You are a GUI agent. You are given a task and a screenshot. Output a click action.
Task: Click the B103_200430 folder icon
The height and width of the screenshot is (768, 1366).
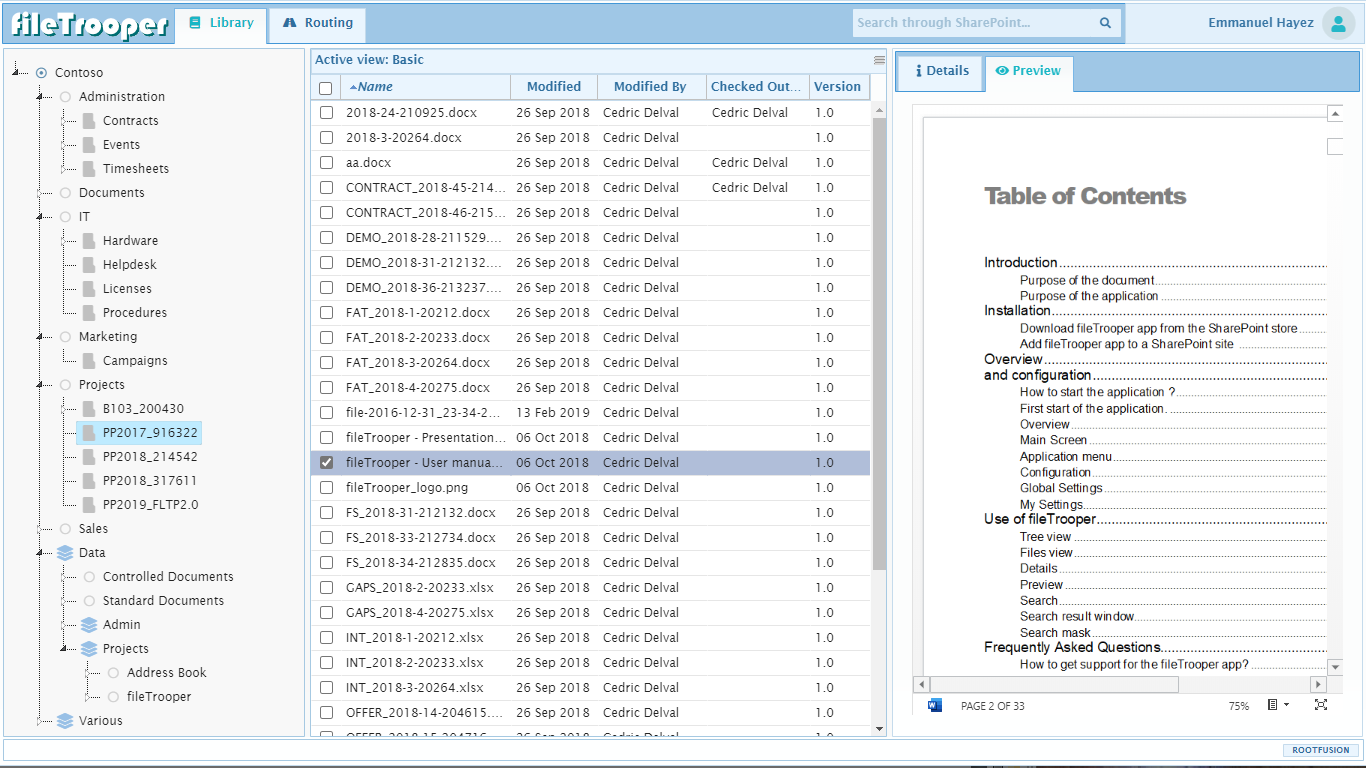click(89, 409)
